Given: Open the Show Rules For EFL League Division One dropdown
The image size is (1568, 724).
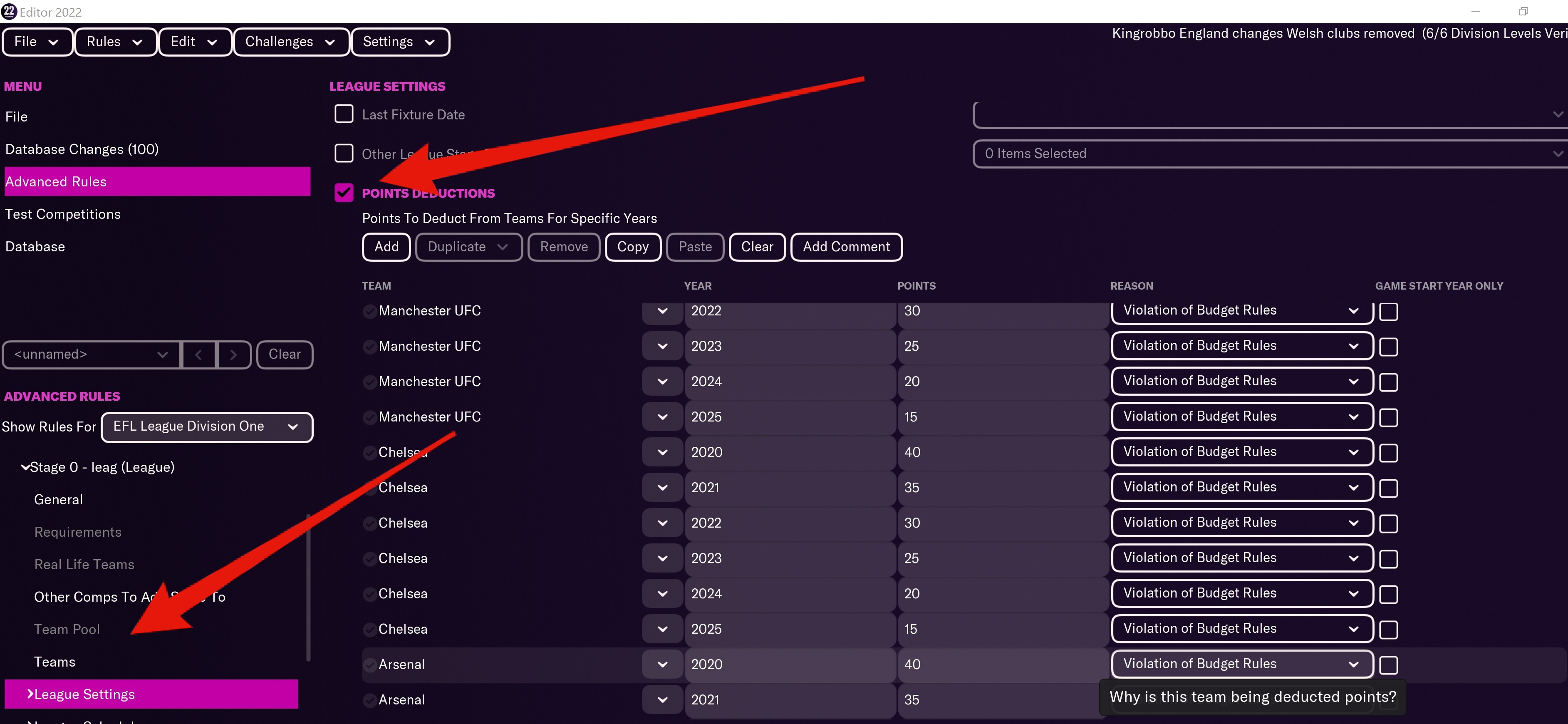Looking at the screenshot, I should point(207,427).
